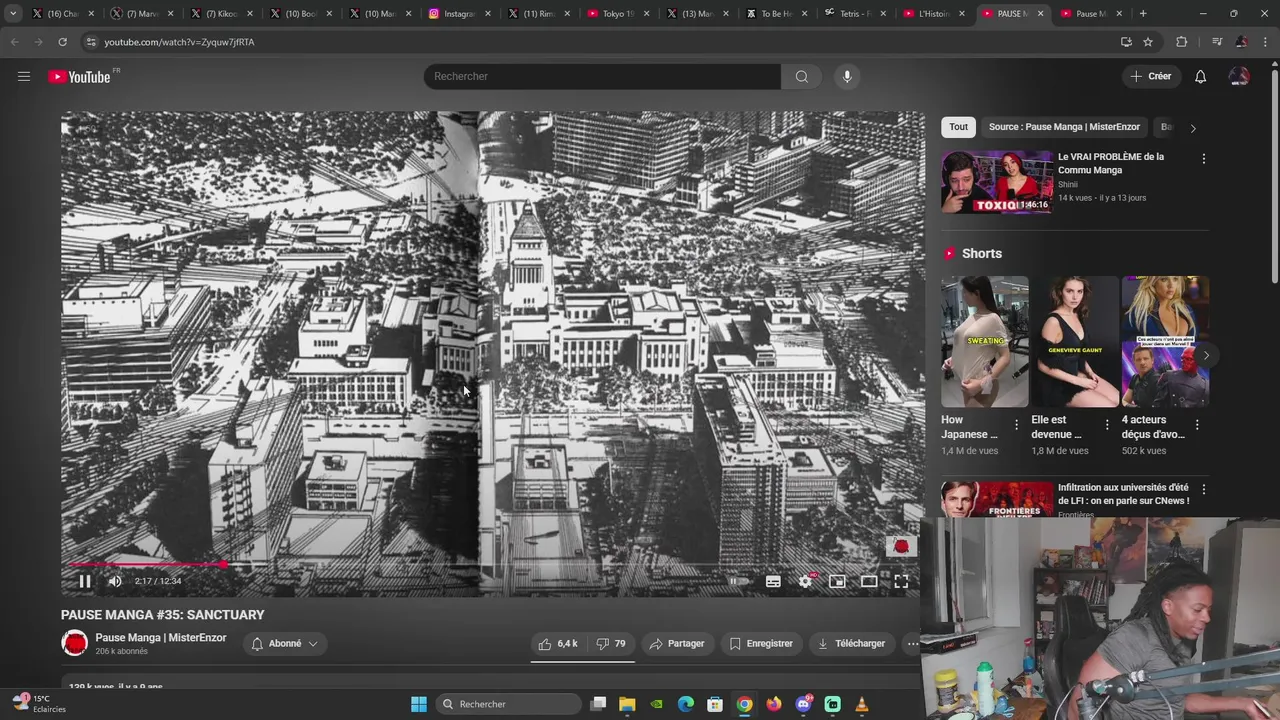Toggle autoplay switch in player controls

[x=737, y=581]
